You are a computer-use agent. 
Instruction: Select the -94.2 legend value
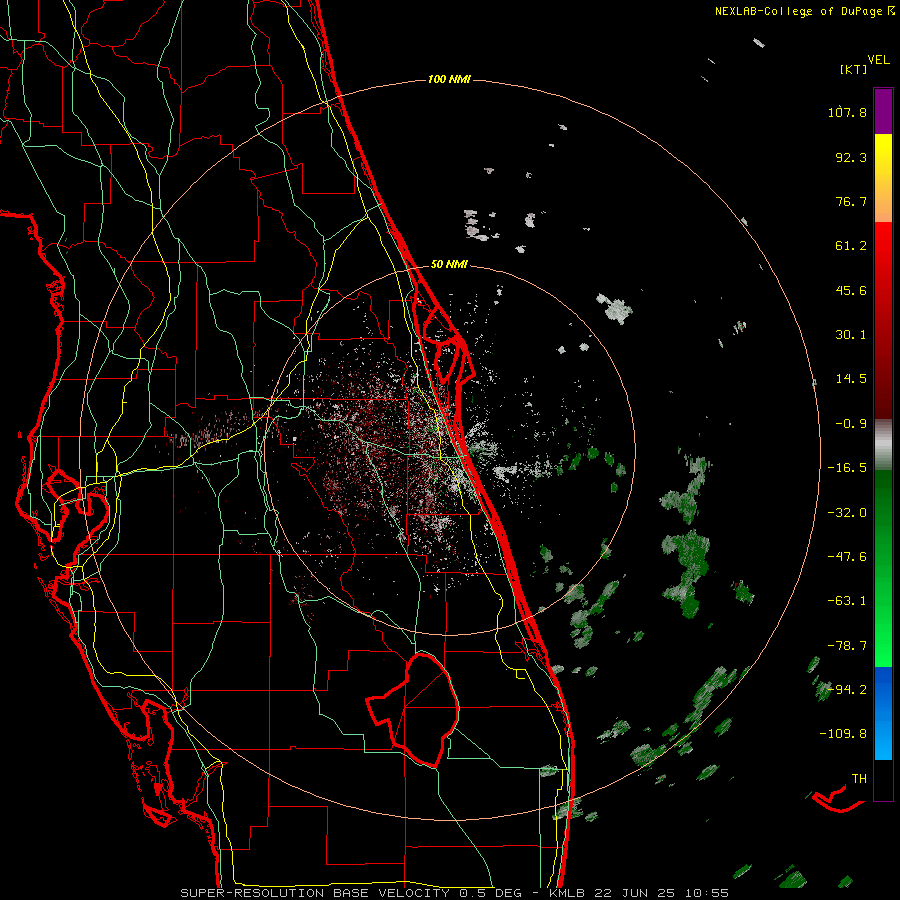point(847,689)
